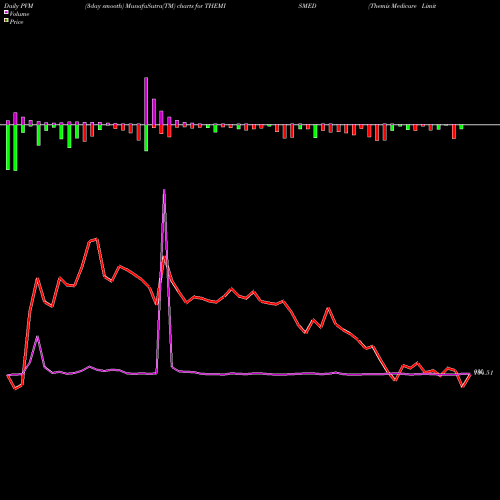
Task: Click the Price legend label
Action: coord(16,22)
